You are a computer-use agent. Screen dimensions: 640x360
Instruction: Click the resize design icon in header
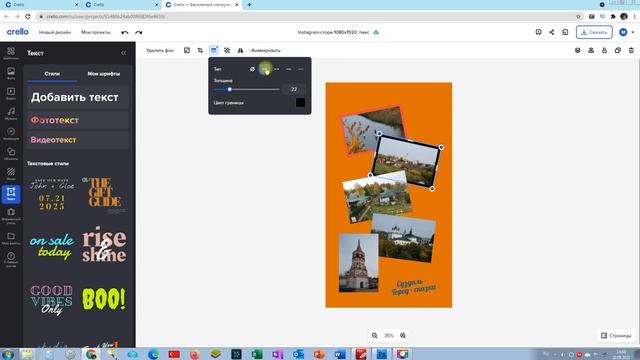click(565, 32)
